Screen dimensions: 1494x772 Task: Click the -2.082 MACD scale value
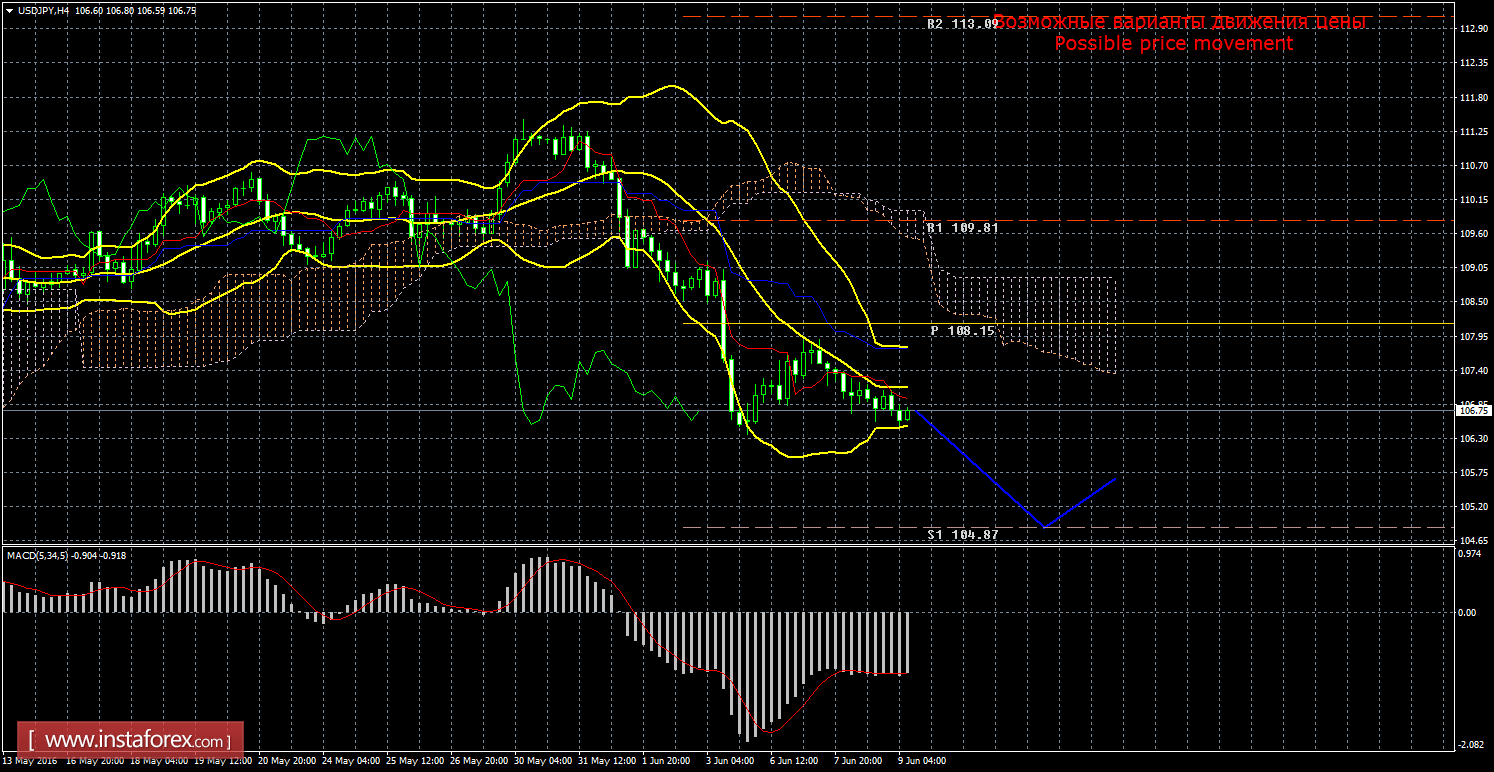click(x=1472, y=744)
